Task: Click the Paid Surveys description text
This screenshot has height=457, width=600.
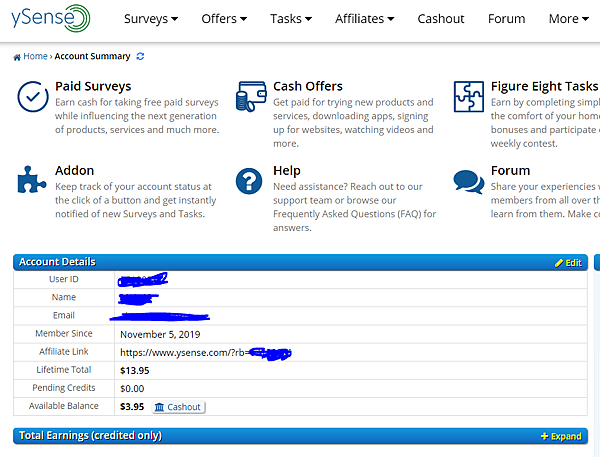Action: 137,116
